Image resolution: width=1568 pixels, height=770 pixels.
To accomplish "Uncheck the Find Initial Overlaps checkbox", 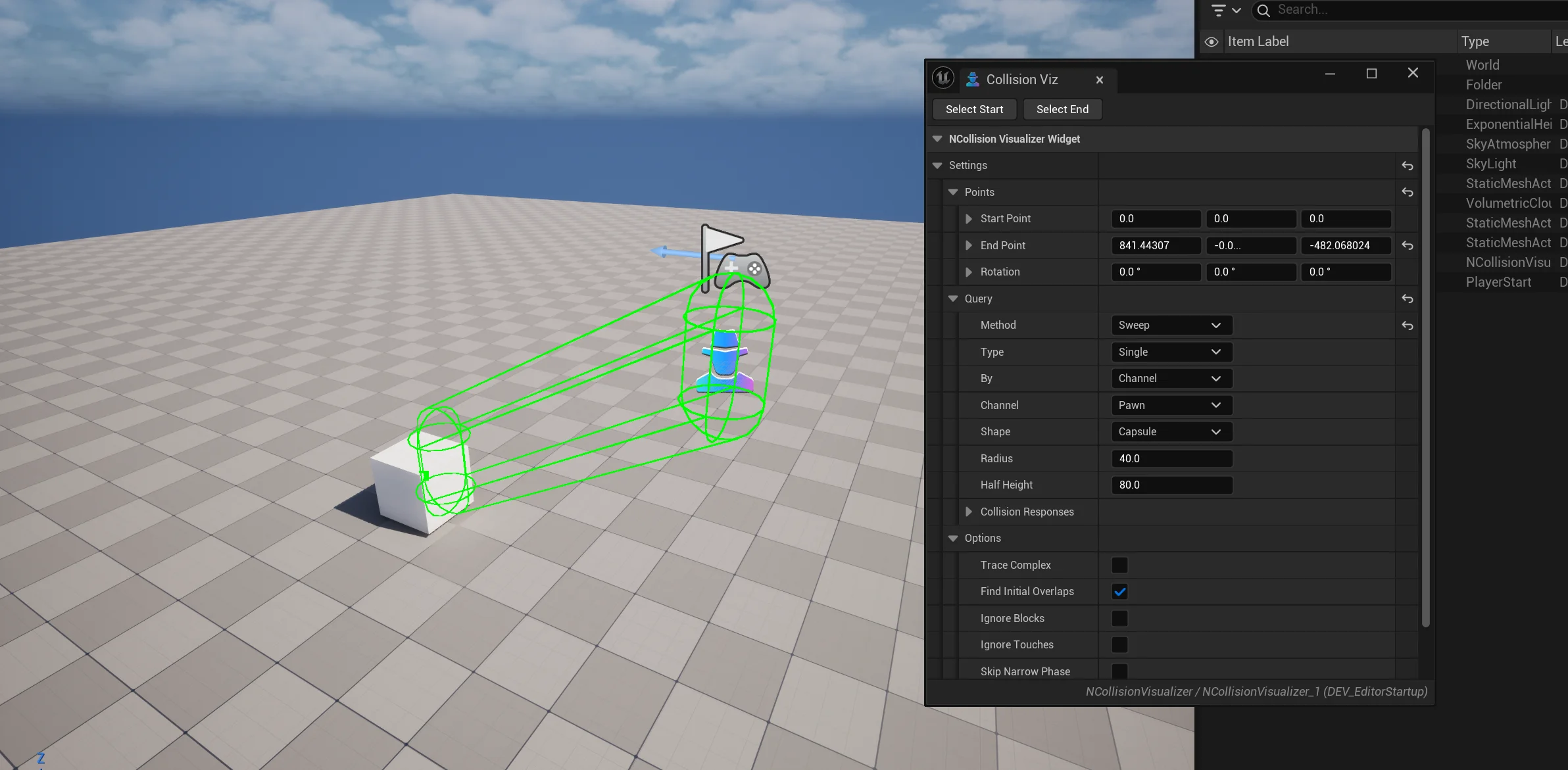I will pos(1119,591).
